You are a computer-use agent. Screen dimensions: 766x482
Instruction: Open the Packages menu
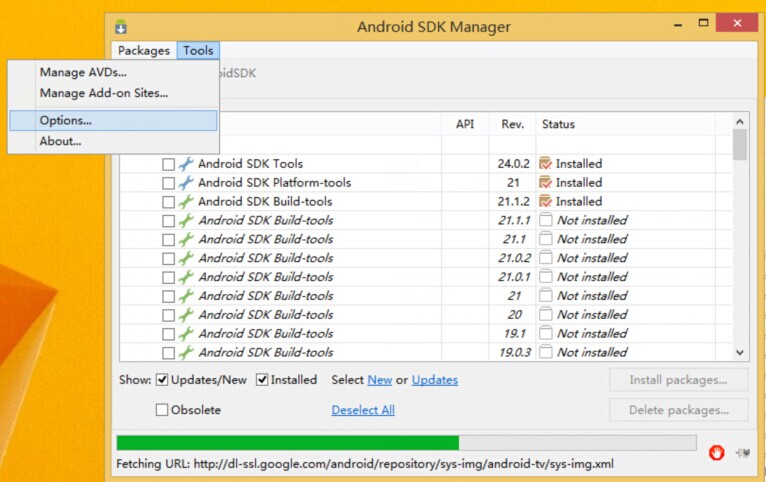coord(144,50)
